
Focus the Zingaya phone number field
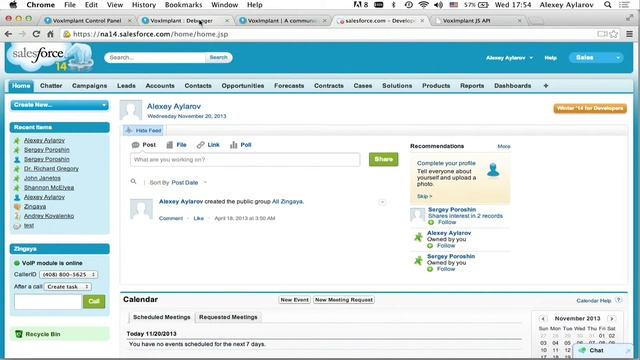click(x=48, y=302)
